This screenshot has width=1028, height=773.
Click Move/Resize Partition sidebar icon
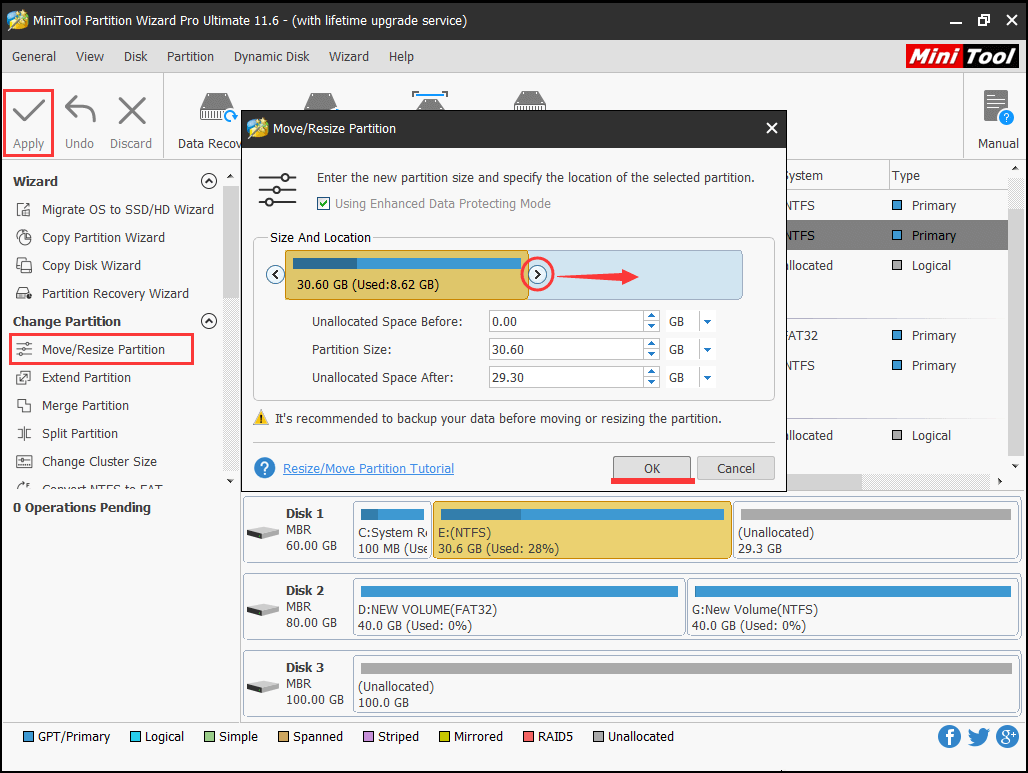point(24,349)
